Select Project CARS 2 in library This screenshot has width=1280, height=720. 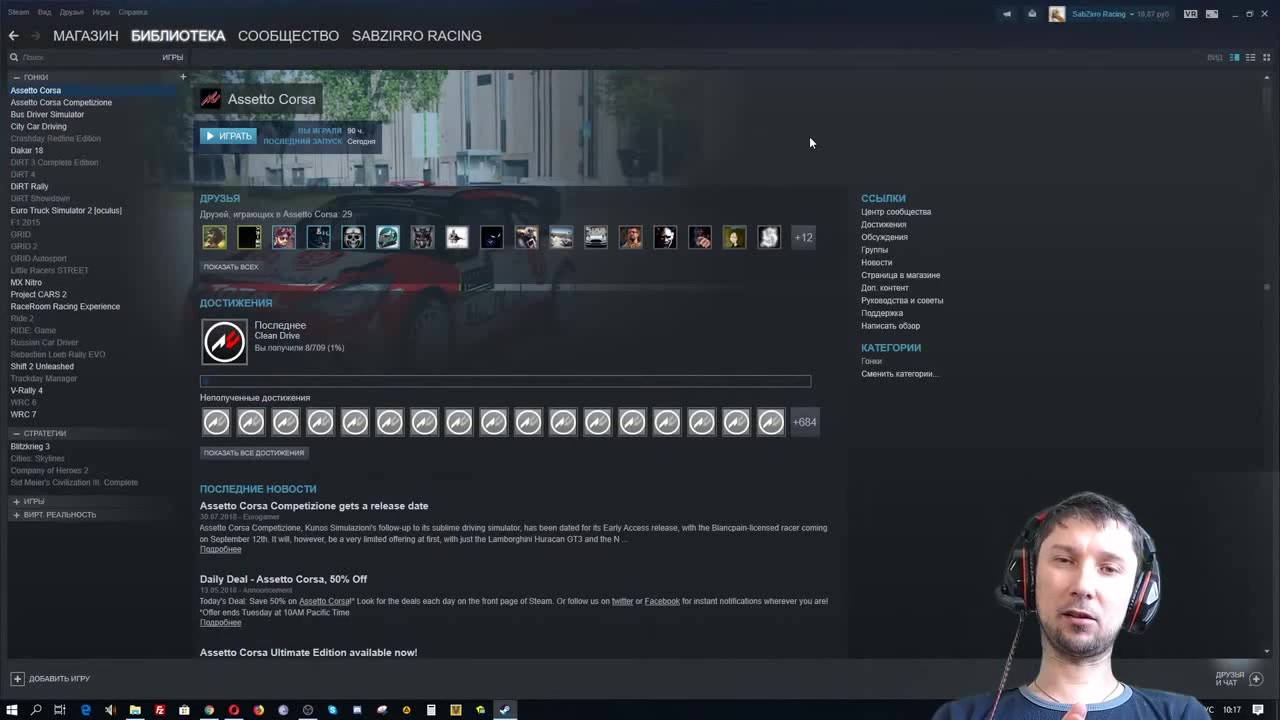[x=39, y=294]
